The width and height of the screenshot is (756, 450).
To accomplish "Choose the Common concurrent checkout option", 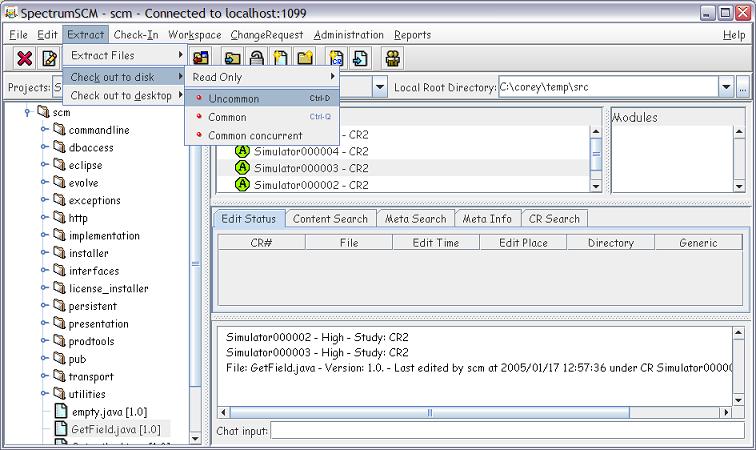I will click(x=262, y=136).
